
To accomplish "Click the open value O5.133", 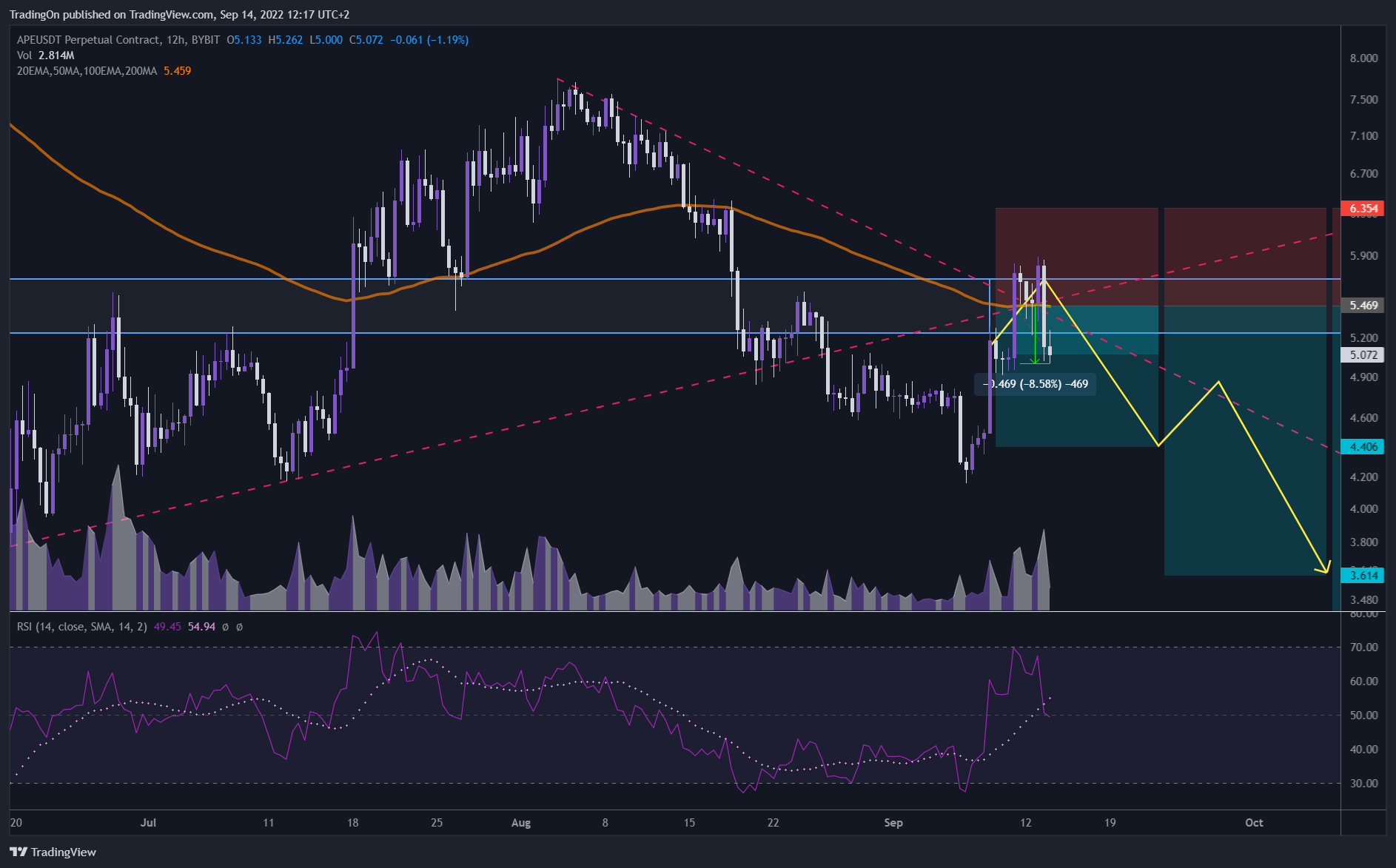I will pos(244,40).
